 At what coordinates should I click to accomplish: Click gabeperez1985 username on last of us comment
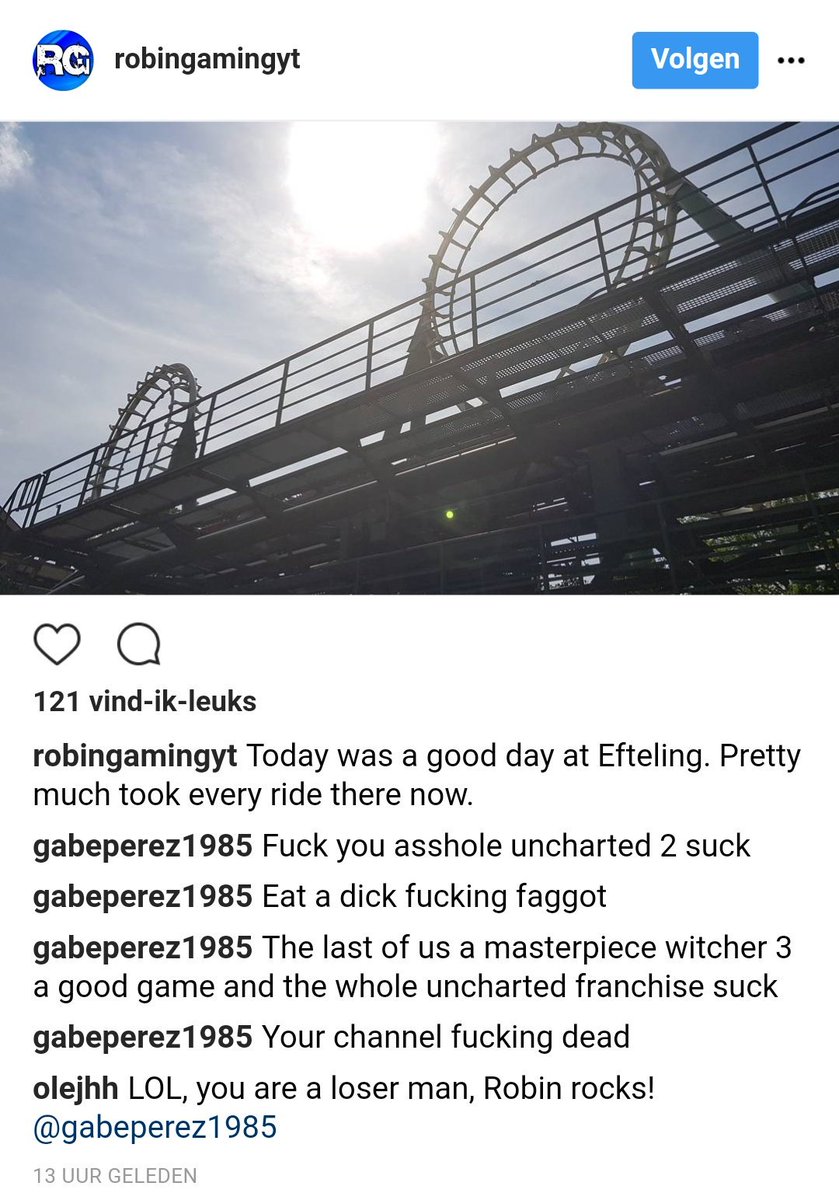(143, 946)
